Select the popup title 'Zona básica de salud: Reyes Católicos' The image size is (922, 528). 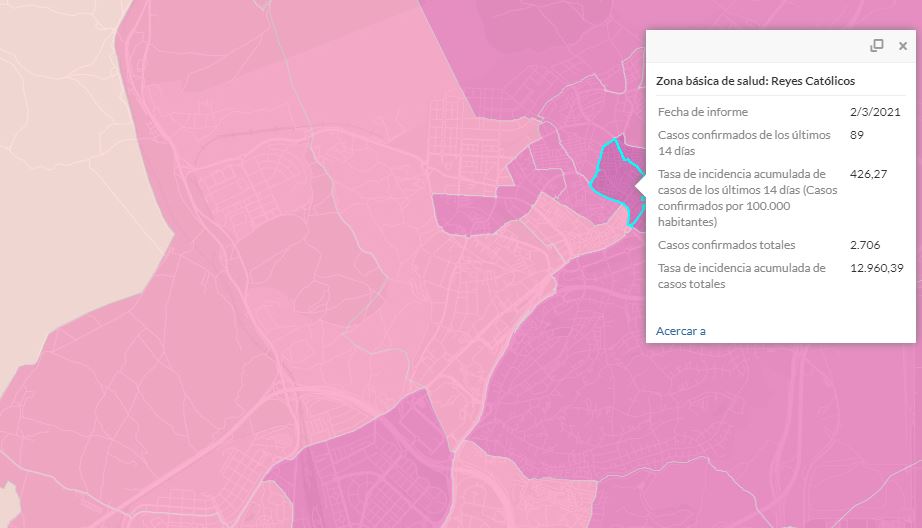pos(756,81)
